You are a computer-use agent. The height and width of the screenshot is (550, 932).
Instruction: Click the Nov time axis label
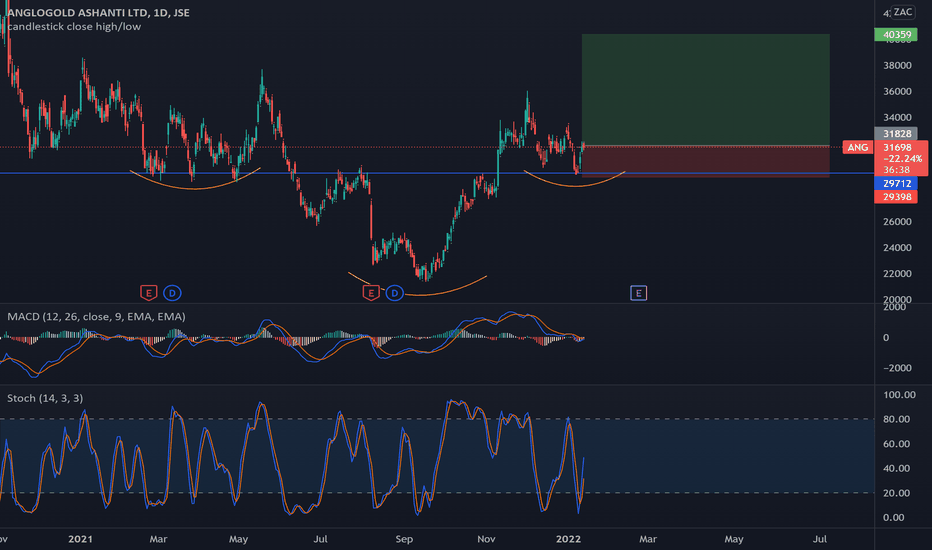(486, 539)
